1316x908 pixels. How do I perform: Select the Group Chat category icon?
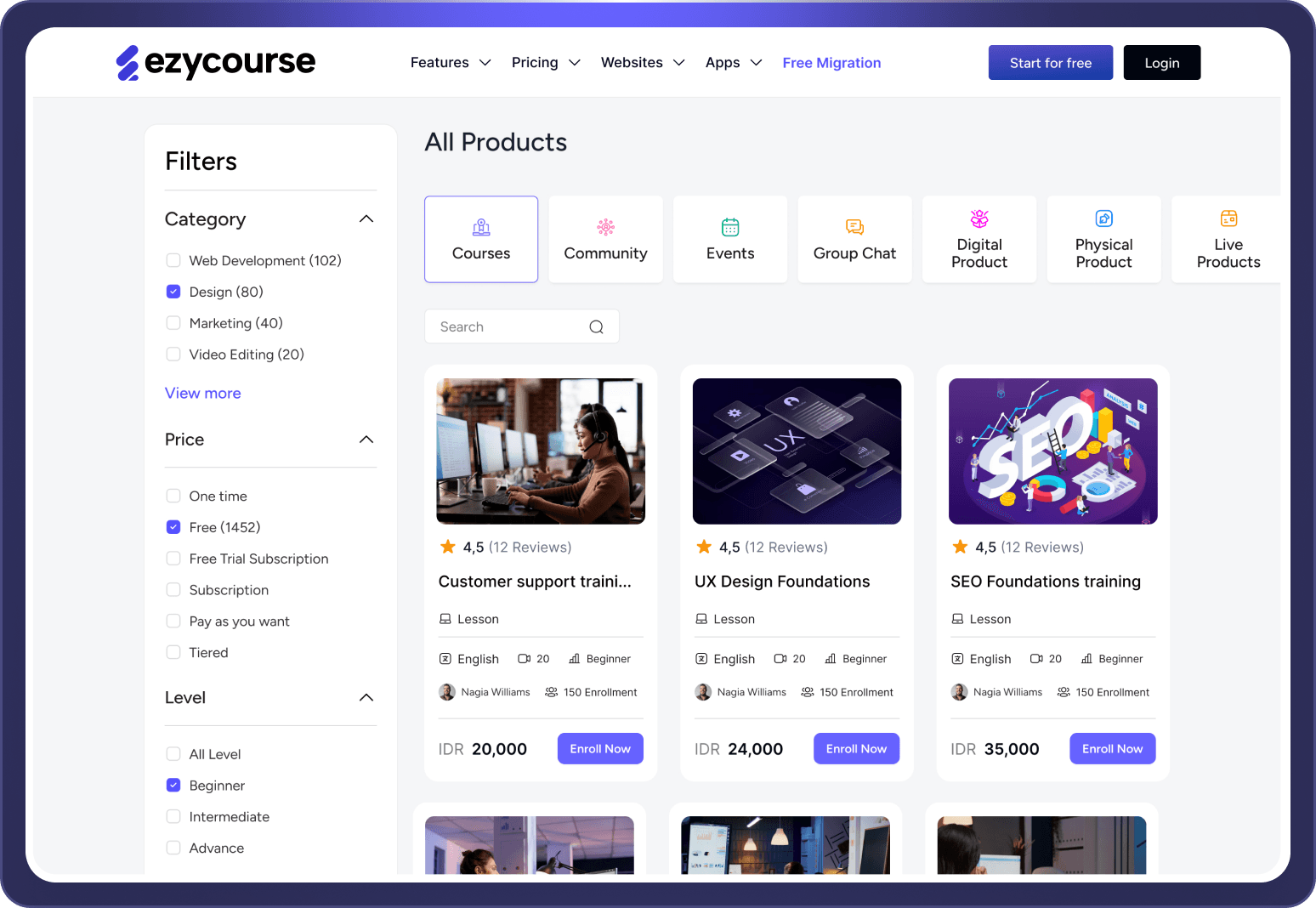coord(854,227)
